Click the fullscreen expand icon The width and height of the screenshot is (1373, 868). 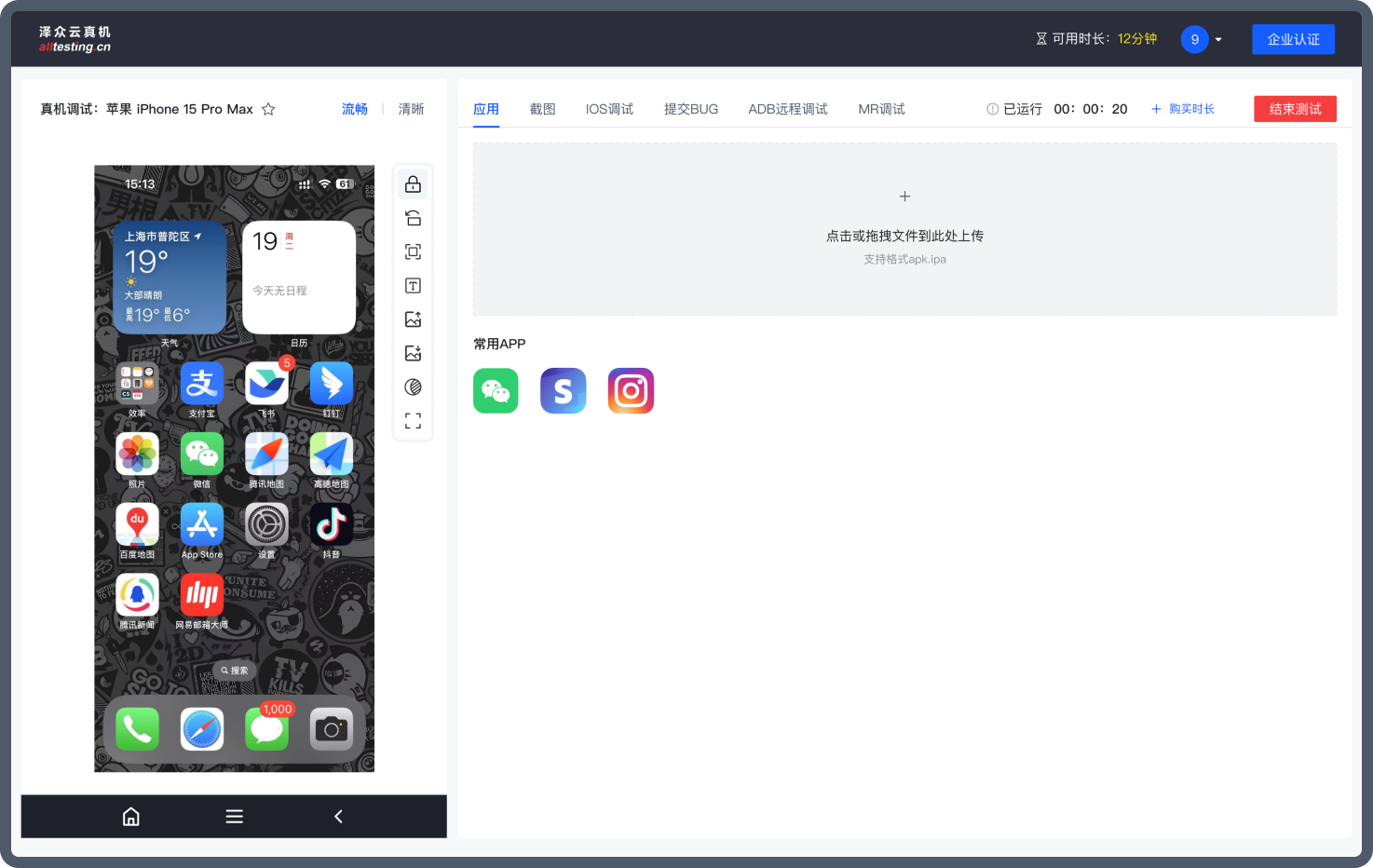[413, 421]
